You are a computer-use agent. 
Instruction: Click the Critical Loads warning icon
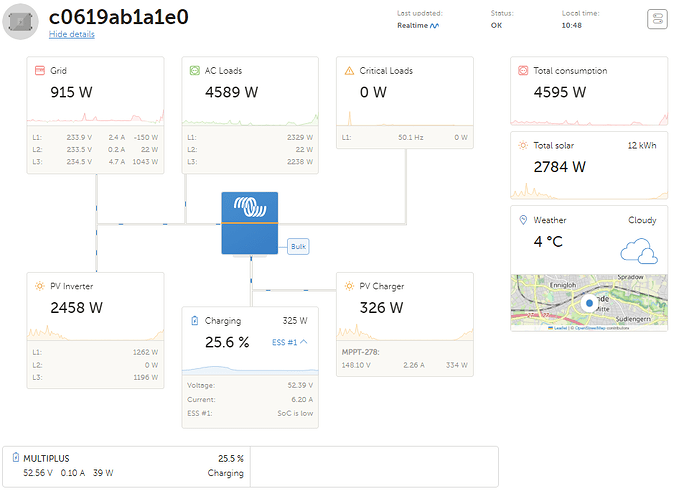pyautogui.click(x=349, y=70)
